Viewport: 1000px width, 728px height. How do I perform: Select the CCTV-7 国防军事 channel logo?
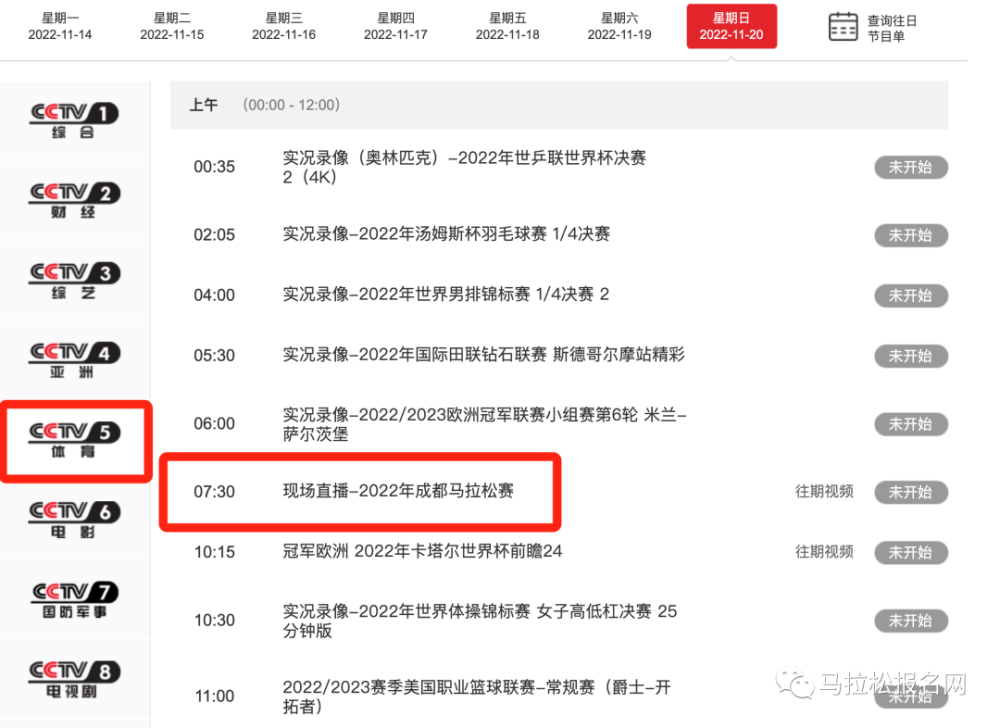point(74,600)
